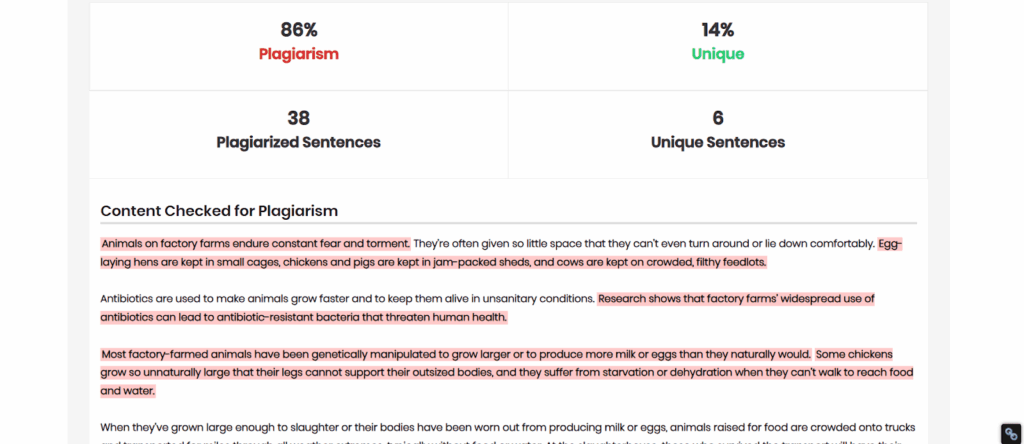1024x444 pixels.
Task: Select the 'Unique Sentences' label
Action: click(x=718, y=142)
